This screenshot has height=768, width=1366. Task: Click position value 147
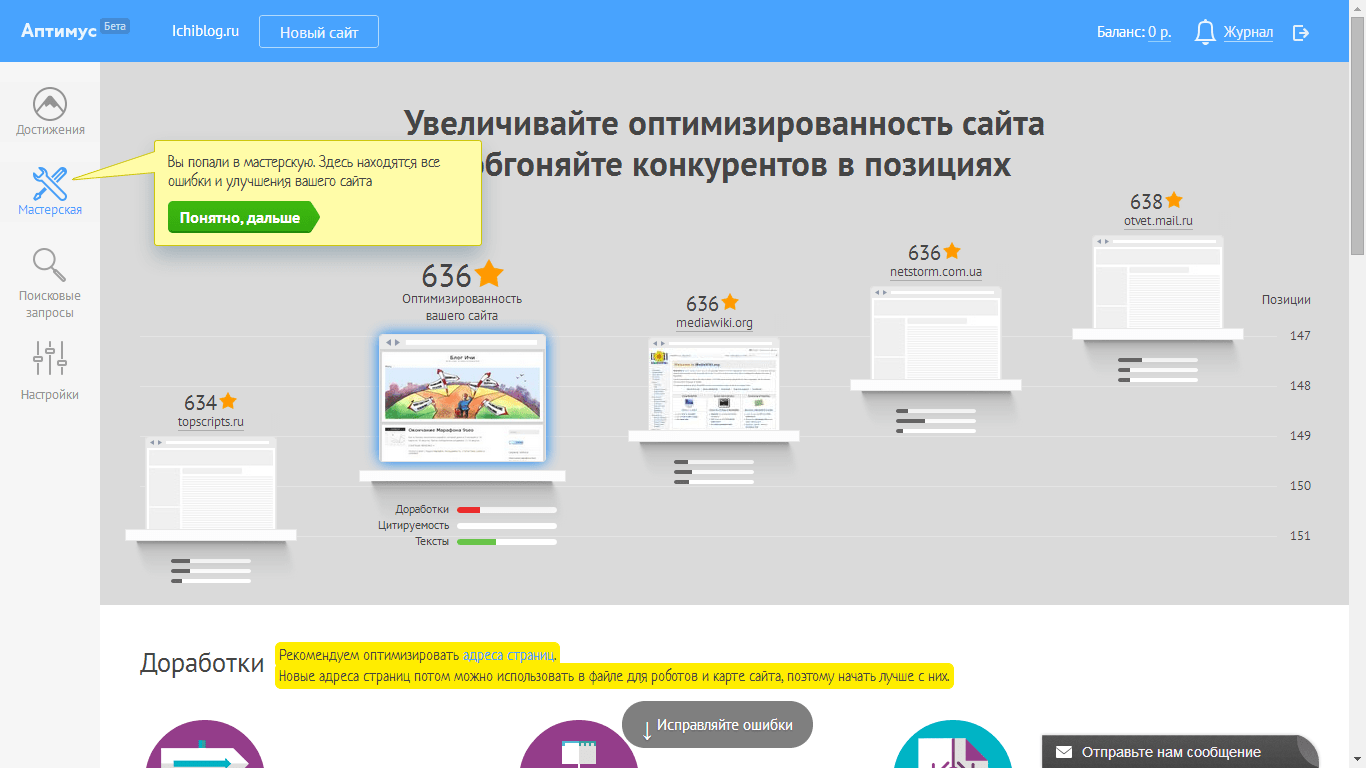coord(1300,335)
